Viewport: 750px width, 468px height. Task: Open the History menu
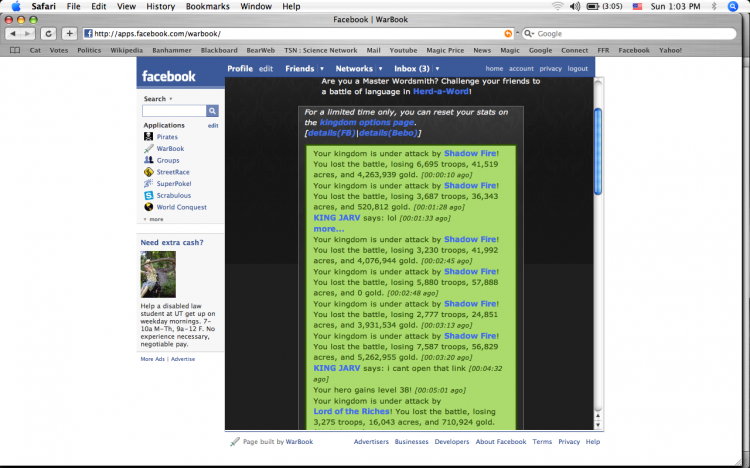point(160,6)
